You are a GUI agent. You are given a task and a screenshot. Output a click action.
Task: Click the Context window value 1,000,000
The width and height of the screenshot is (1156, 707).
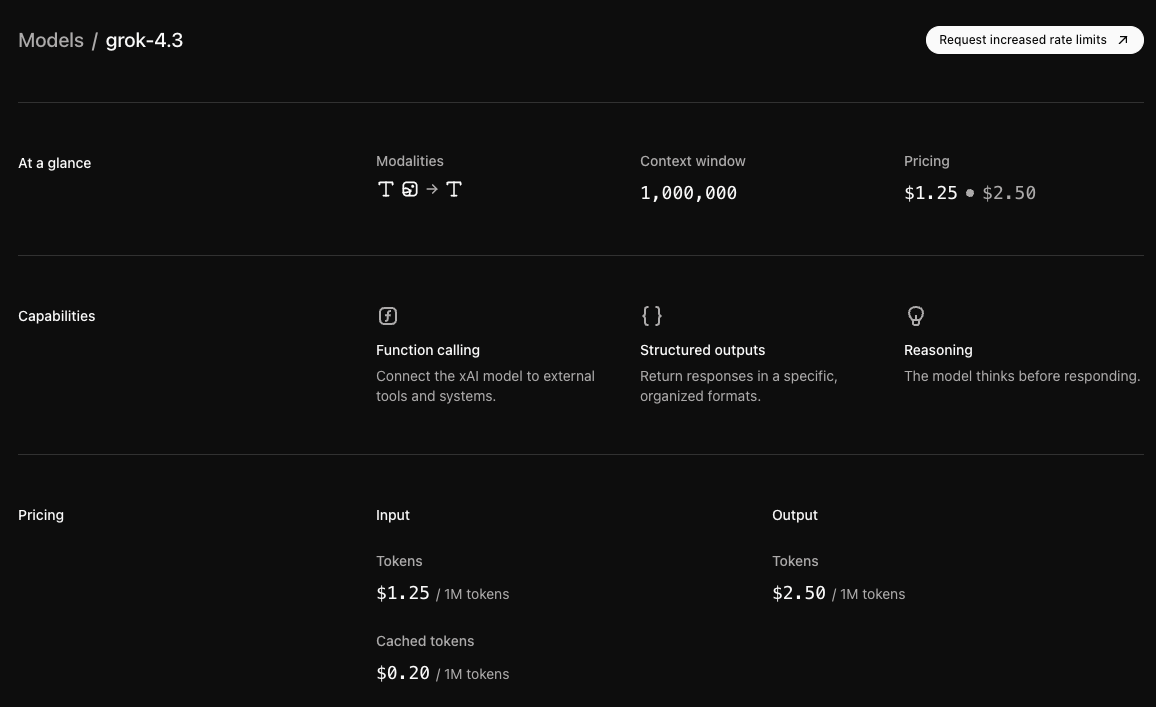pyautogui.click(x=689, y=193)
